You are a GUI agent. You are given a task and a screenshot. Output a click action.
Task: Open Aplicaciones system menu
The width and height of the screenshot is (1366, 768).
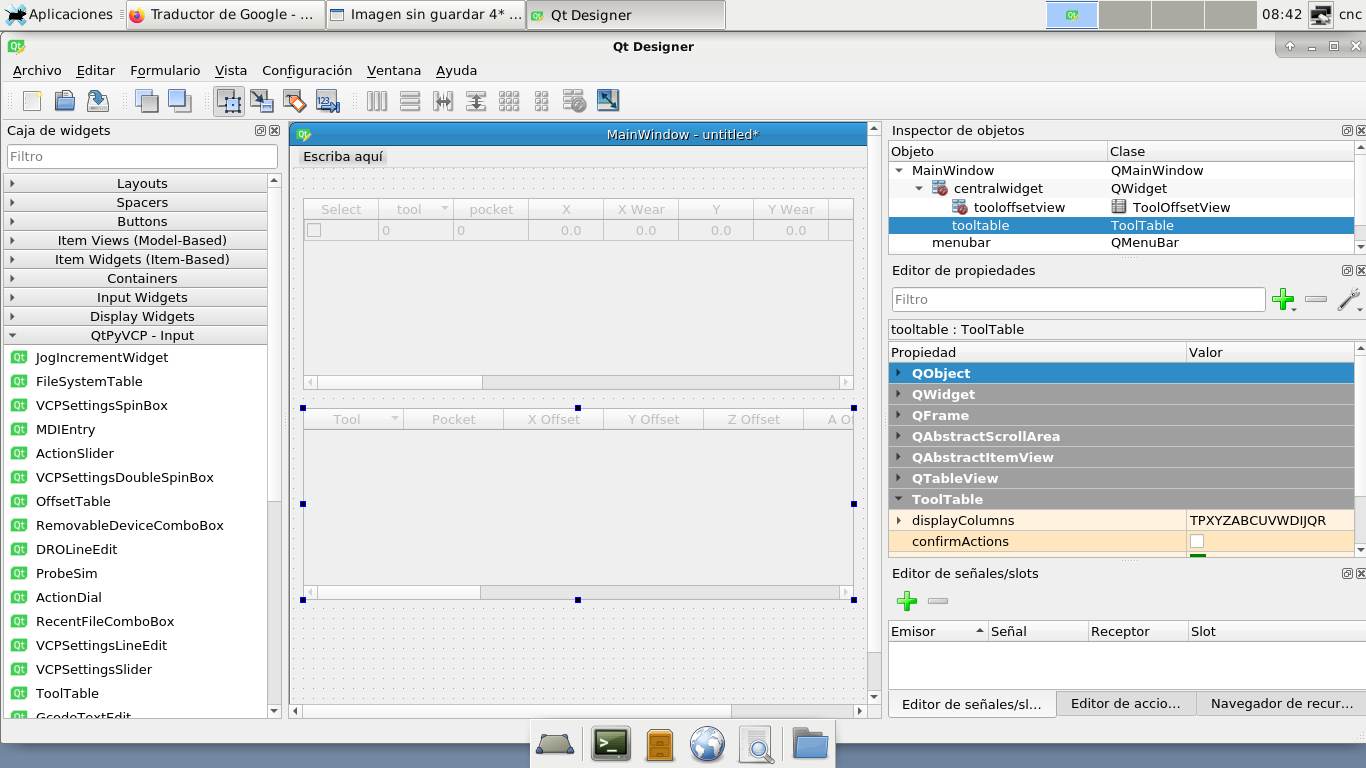60,14
